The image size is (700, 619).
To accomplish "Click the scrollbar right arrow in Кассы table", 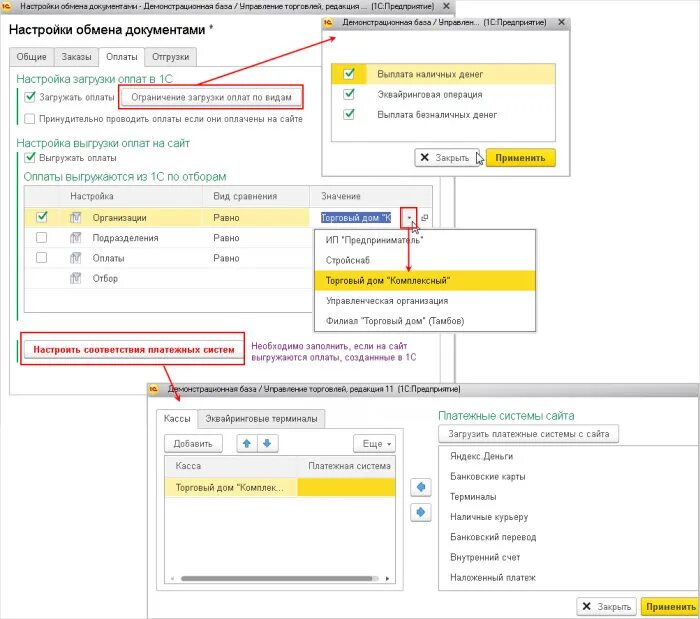I will coord(388,579).
